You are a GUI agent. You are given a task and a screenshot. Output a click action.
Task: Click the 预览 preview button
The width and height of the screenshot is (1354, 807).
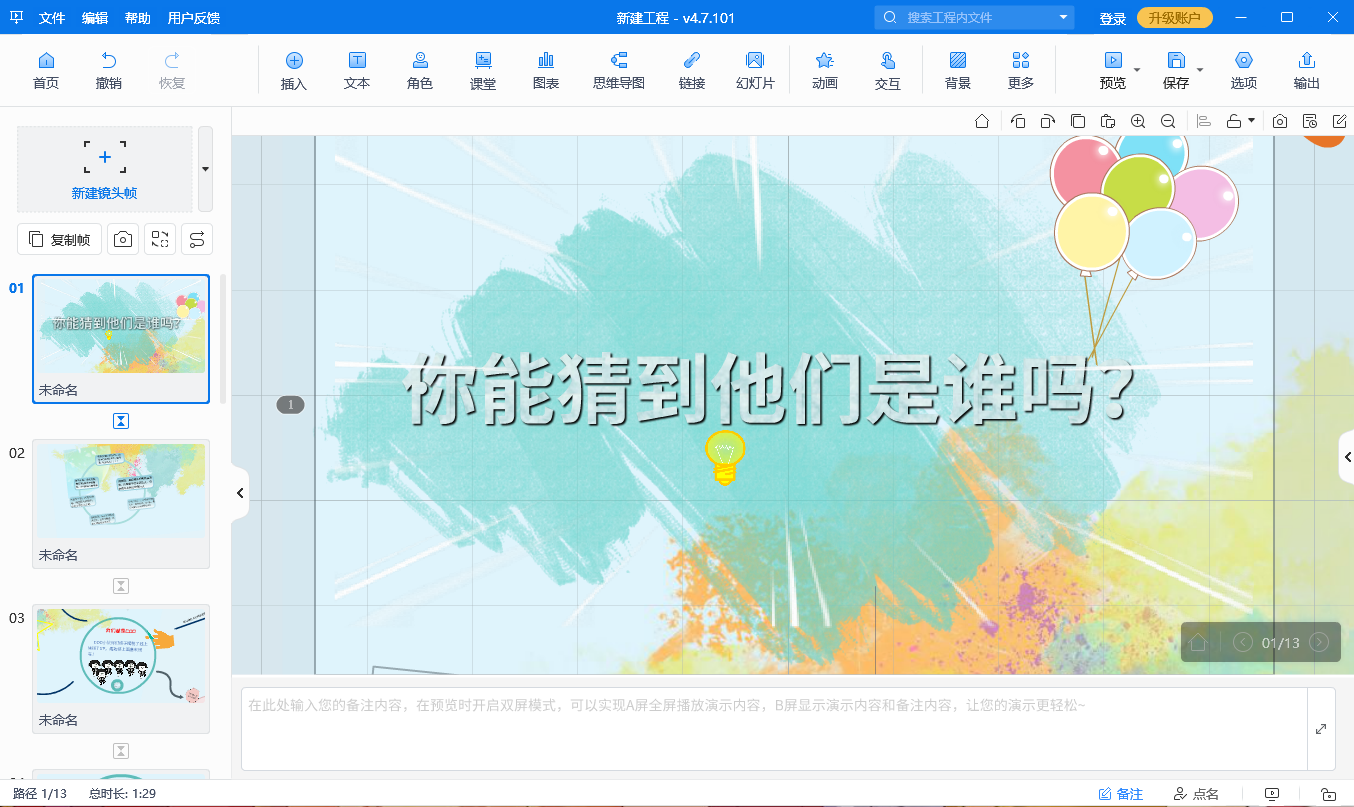(x=1112, y=71)
